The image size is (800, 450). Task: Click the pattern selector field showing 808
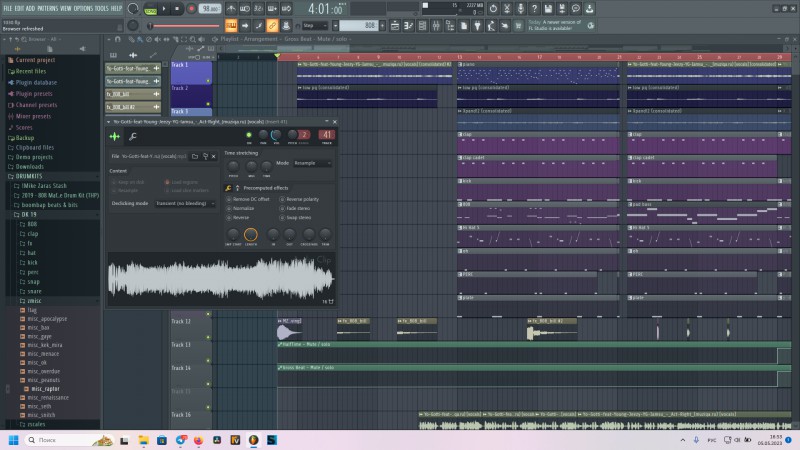coord(359,26)
